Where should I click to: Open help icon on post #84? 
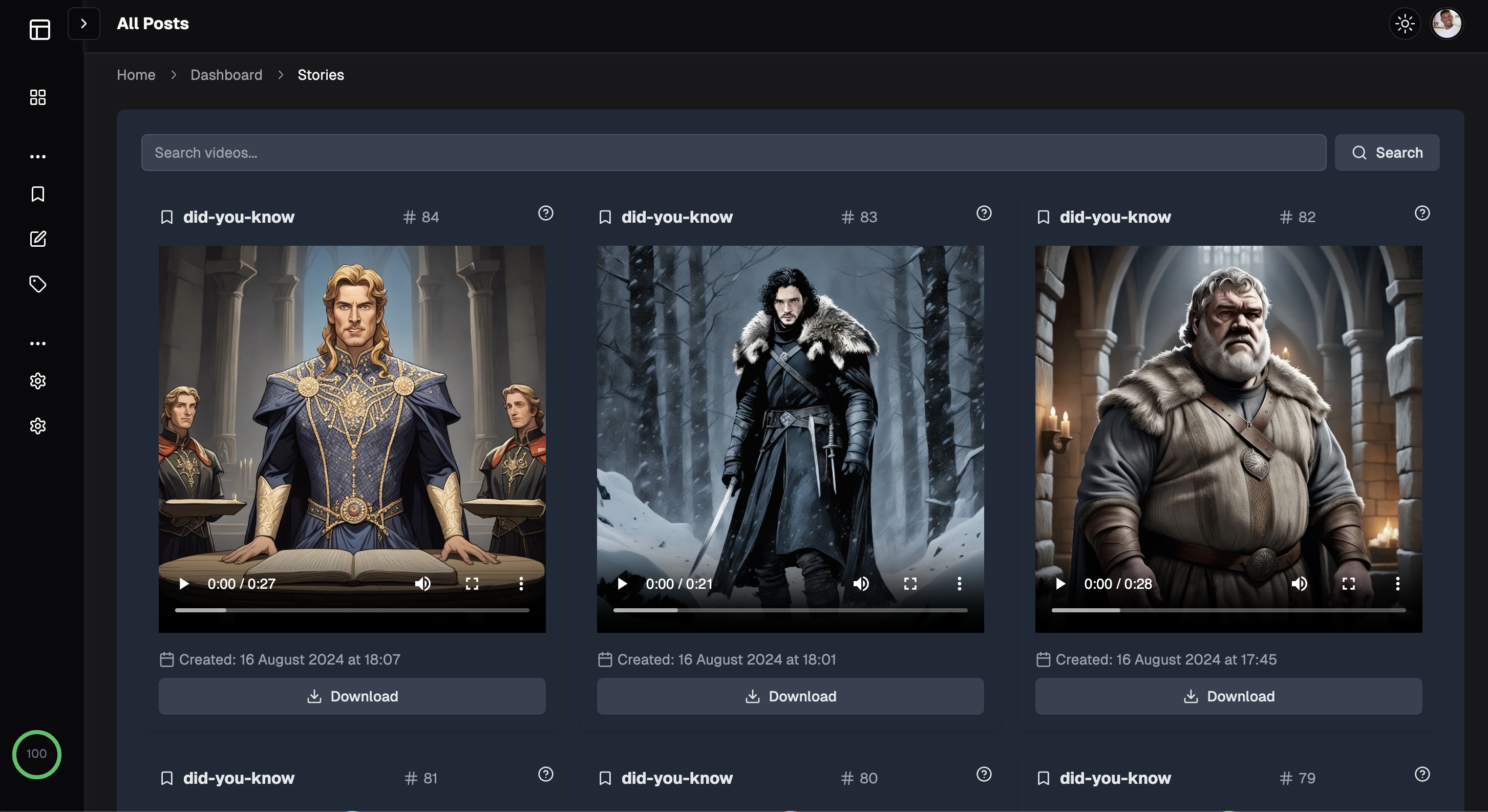(545, 213)
